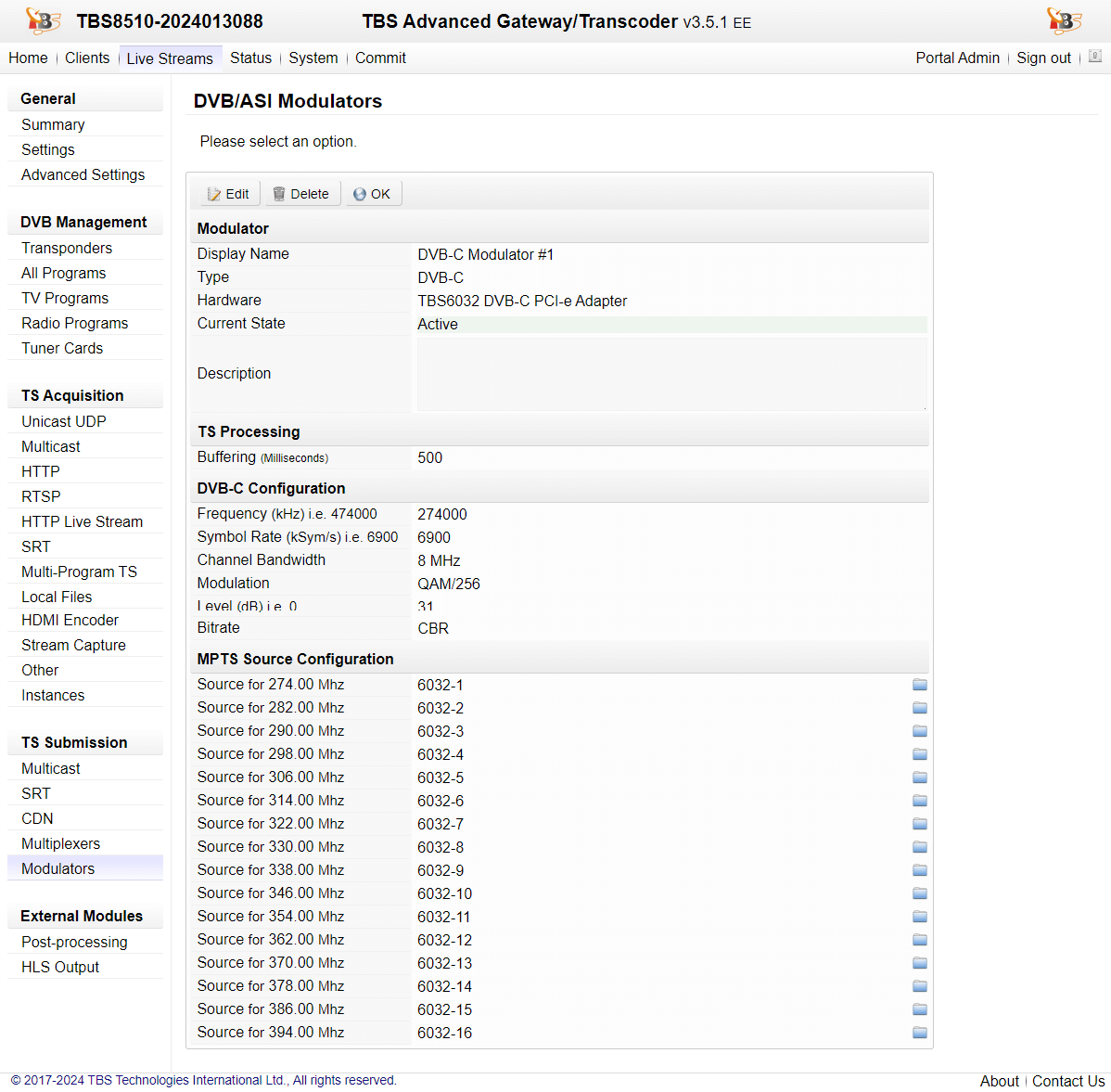Confirm with the OK button
Screen dimensions: 1111x1092
pyautogui.click(x=373, y=194)
